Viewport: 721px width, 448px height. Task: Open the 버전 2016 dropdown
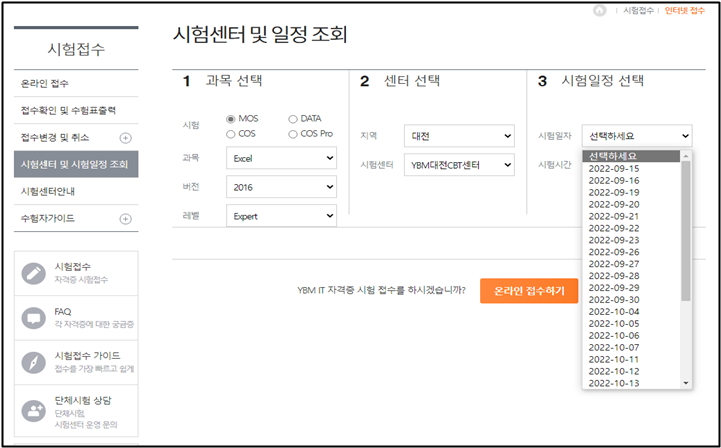coord(281,186)
